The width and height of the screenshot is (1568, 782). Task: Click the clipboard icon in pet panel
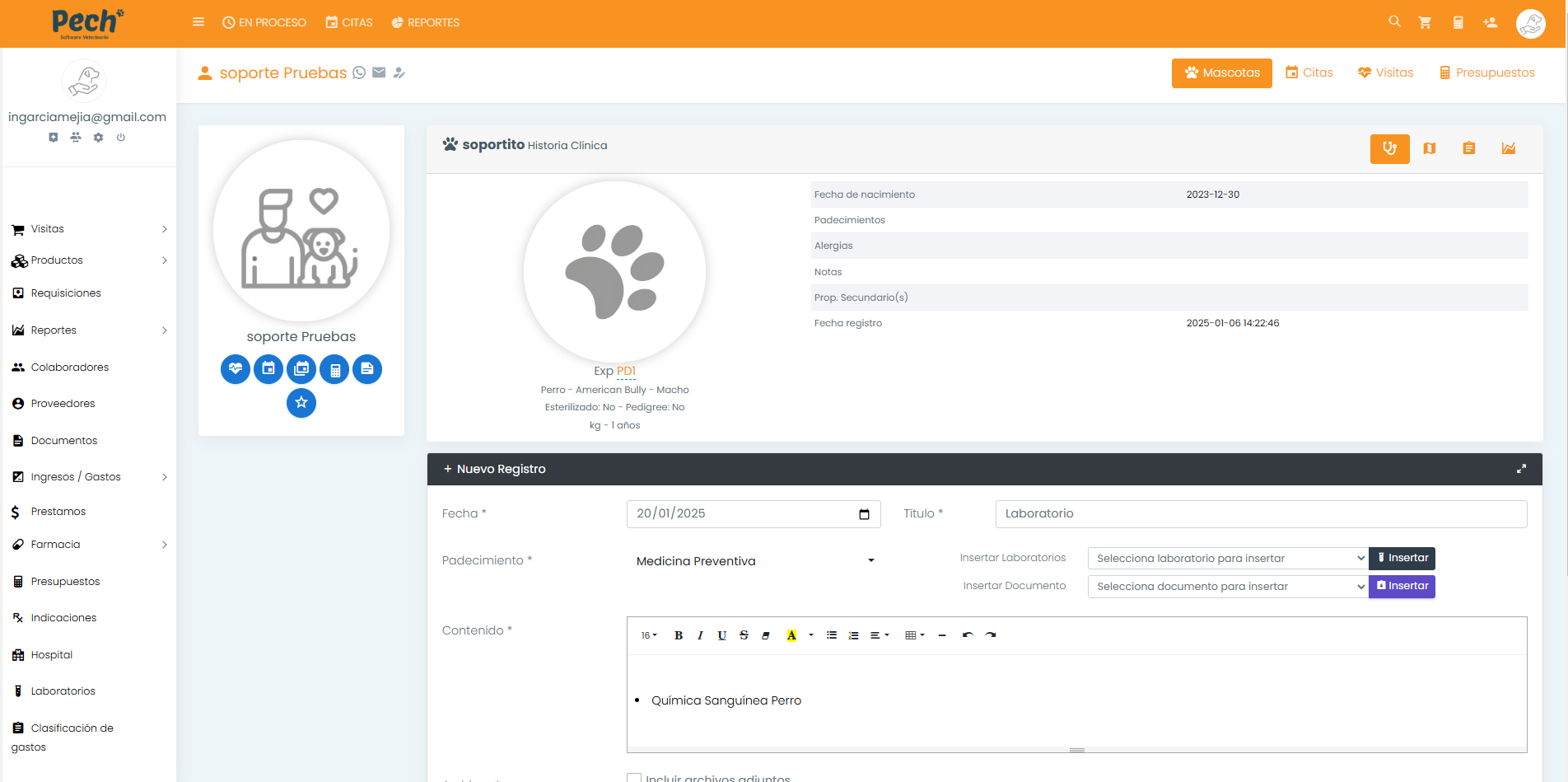(1468, 148)
